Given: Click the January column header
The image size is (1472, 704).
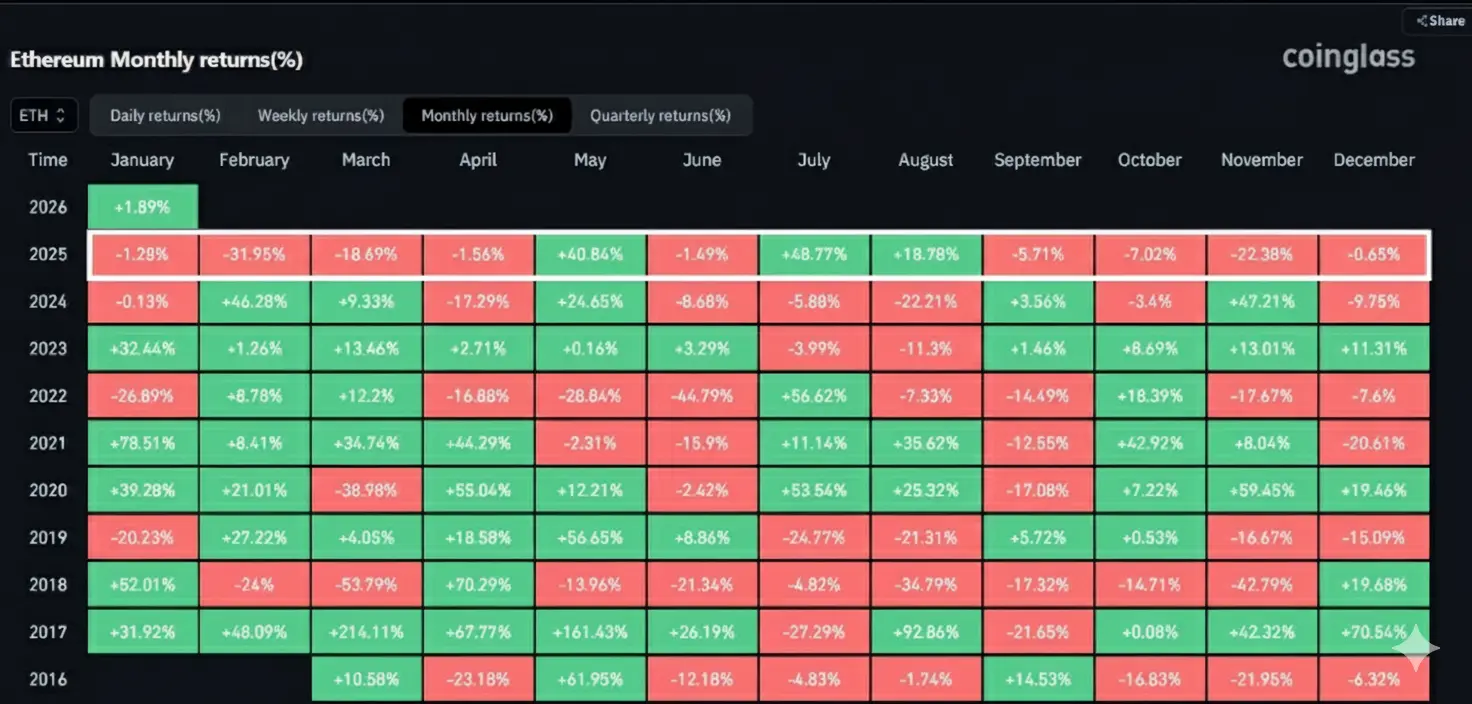Looking at the screenshot, I should (x=142, y=160).
